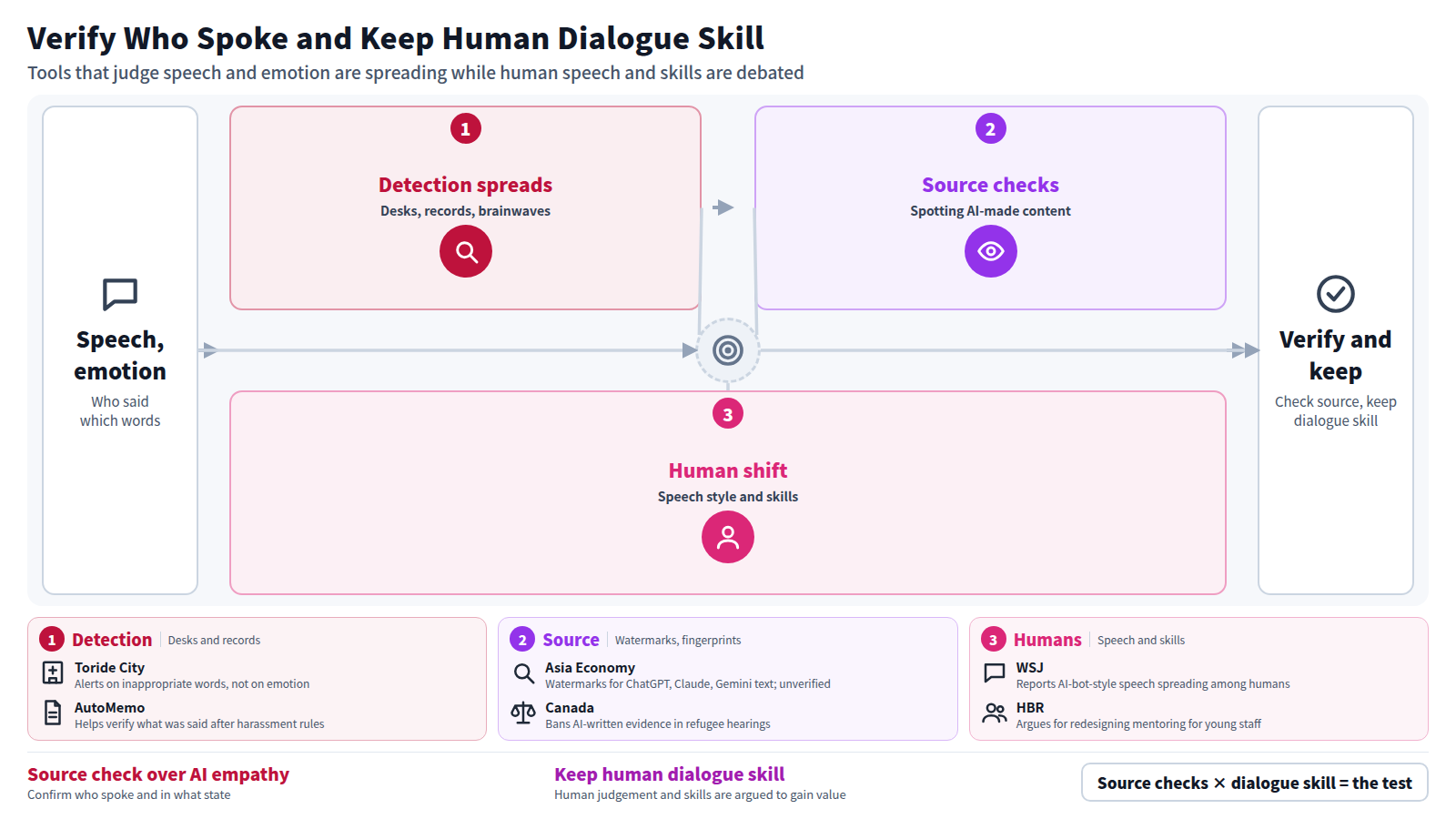
Task: Click the main title 'Verify Who Spoke...'
Action: point(396,38)
